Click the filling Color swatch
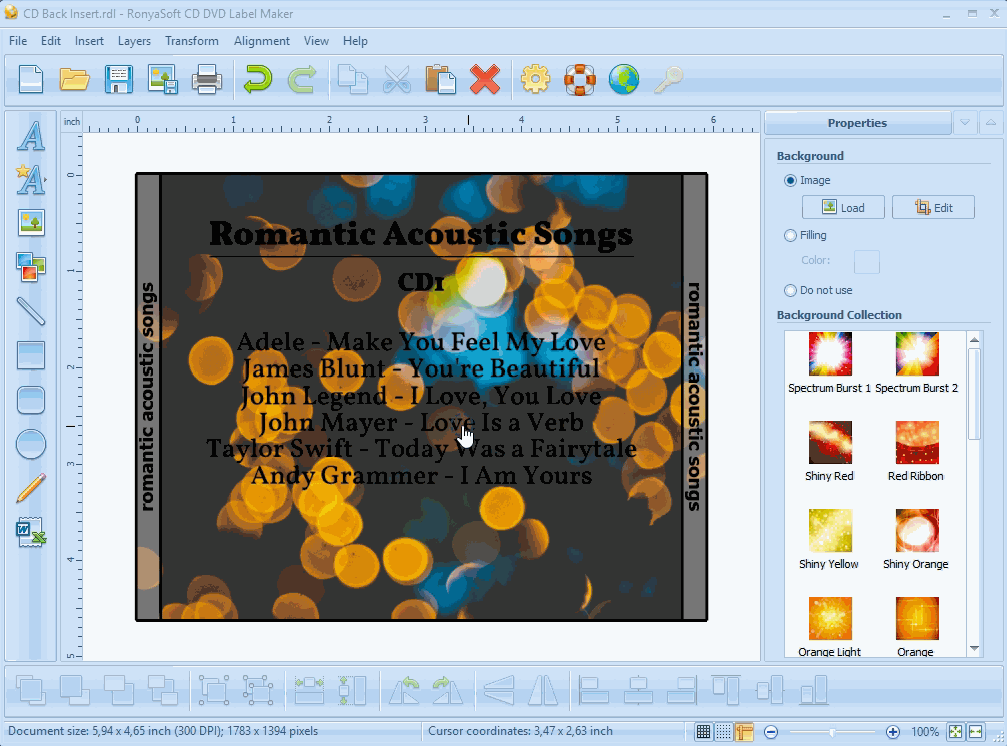Image resolution: width=1007 pixels, height=746 pixels. 866,261
